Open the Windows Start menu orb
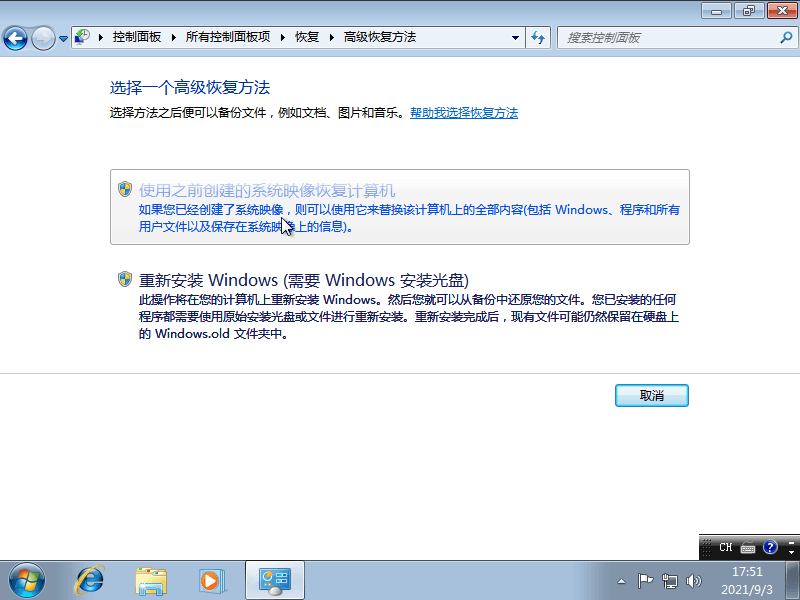 tap(26, 579)
